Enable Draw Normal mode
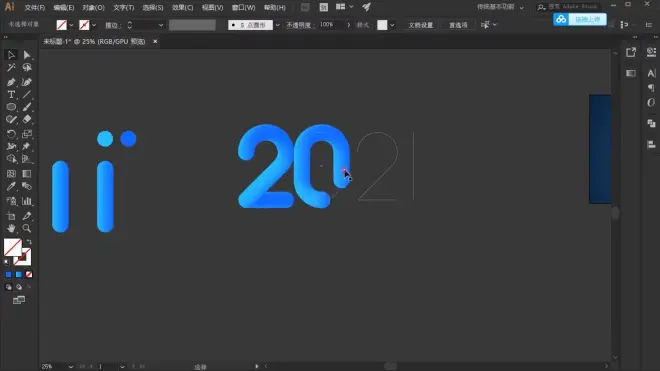The height and width of the screenshot is (371, 660). (x=8, y=287)
